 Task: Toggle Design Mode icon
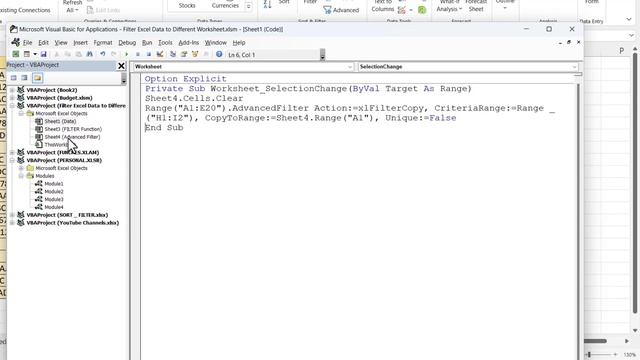(x=160, y=54)
